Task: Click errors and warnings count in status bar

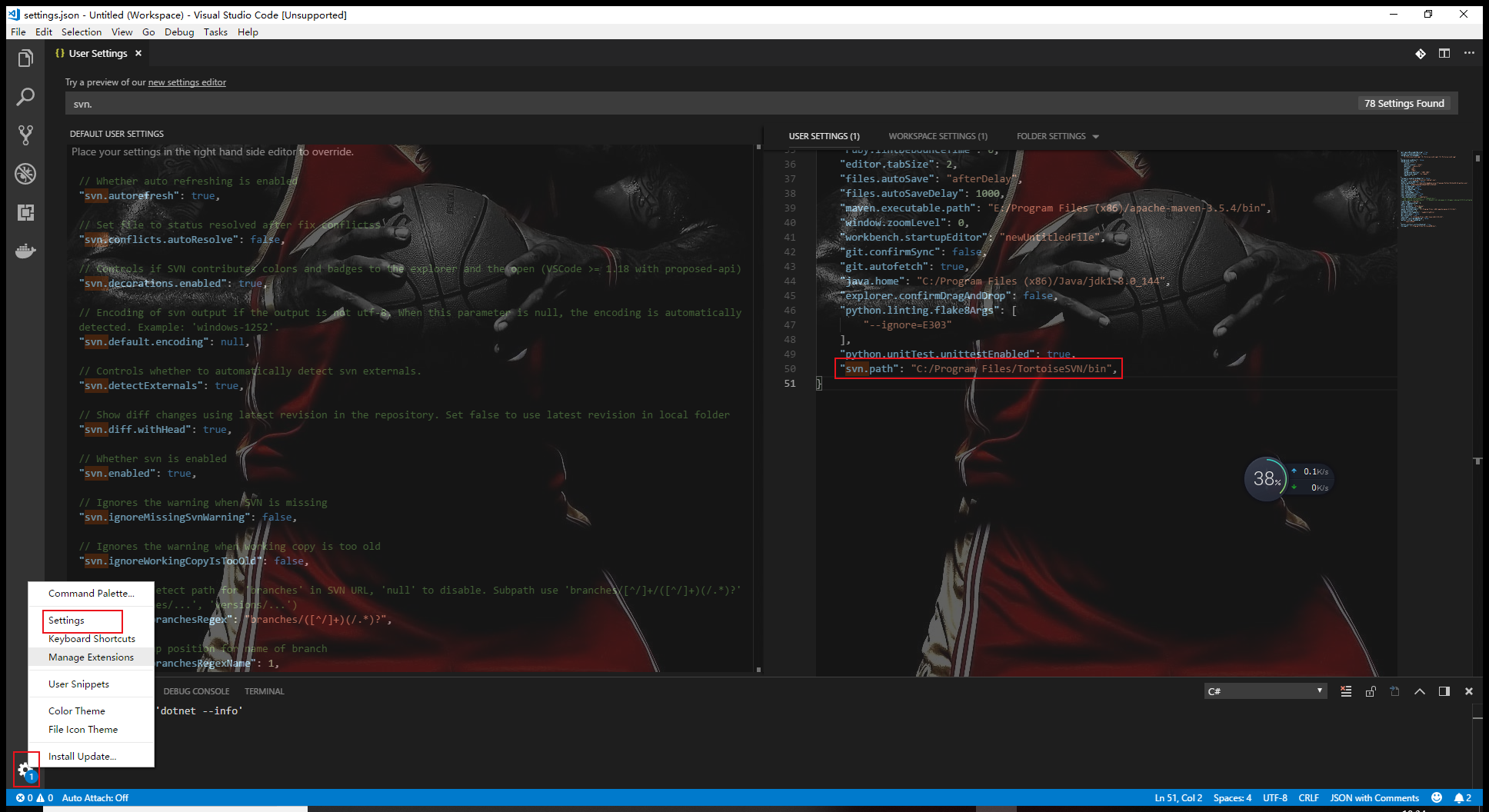Action: pyautogui.click(x=35, y=797)
